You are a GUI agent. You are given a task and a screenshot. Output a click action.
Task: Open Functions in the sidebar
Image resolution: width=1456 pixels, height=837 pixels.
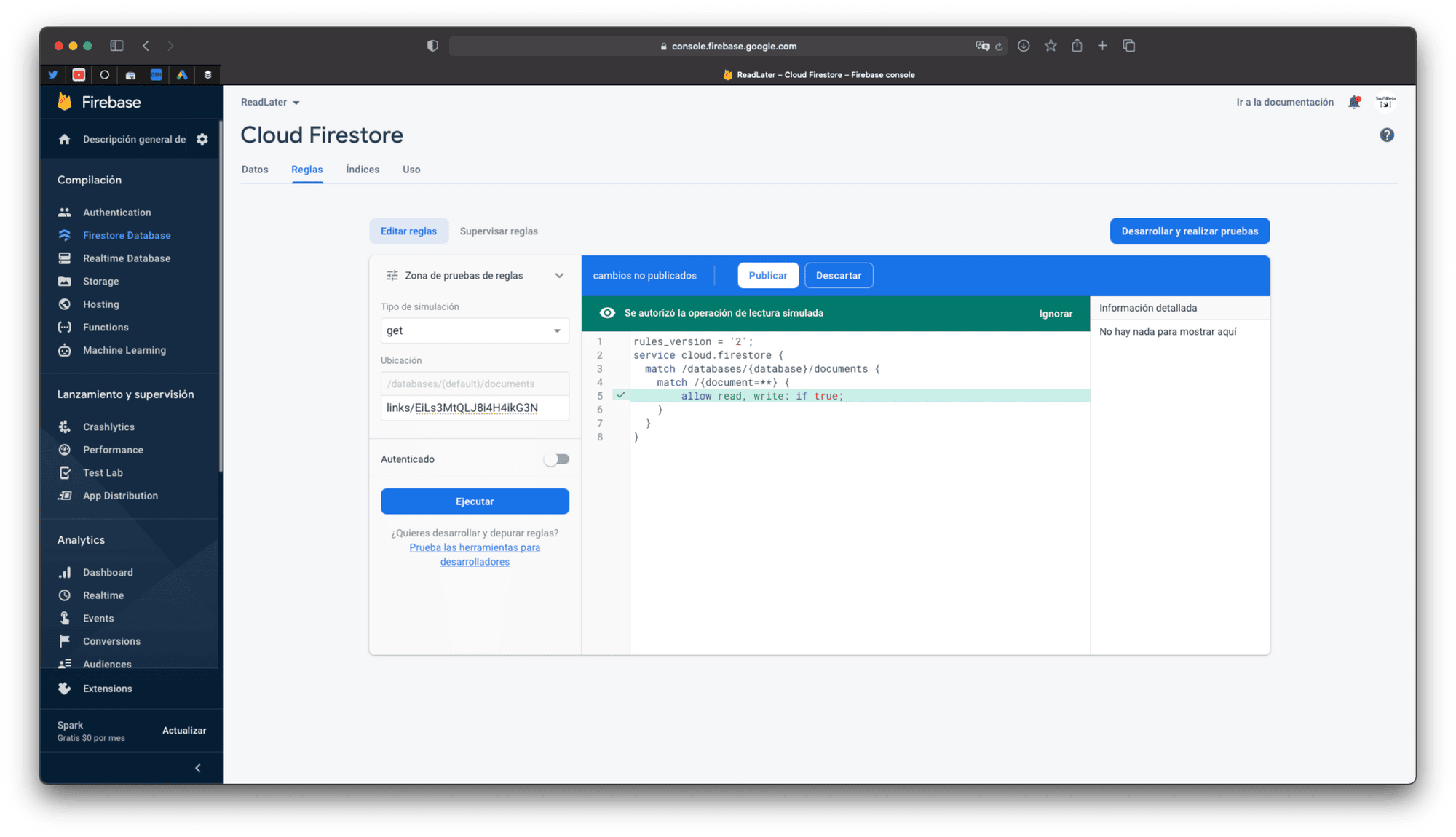(105, 327)
